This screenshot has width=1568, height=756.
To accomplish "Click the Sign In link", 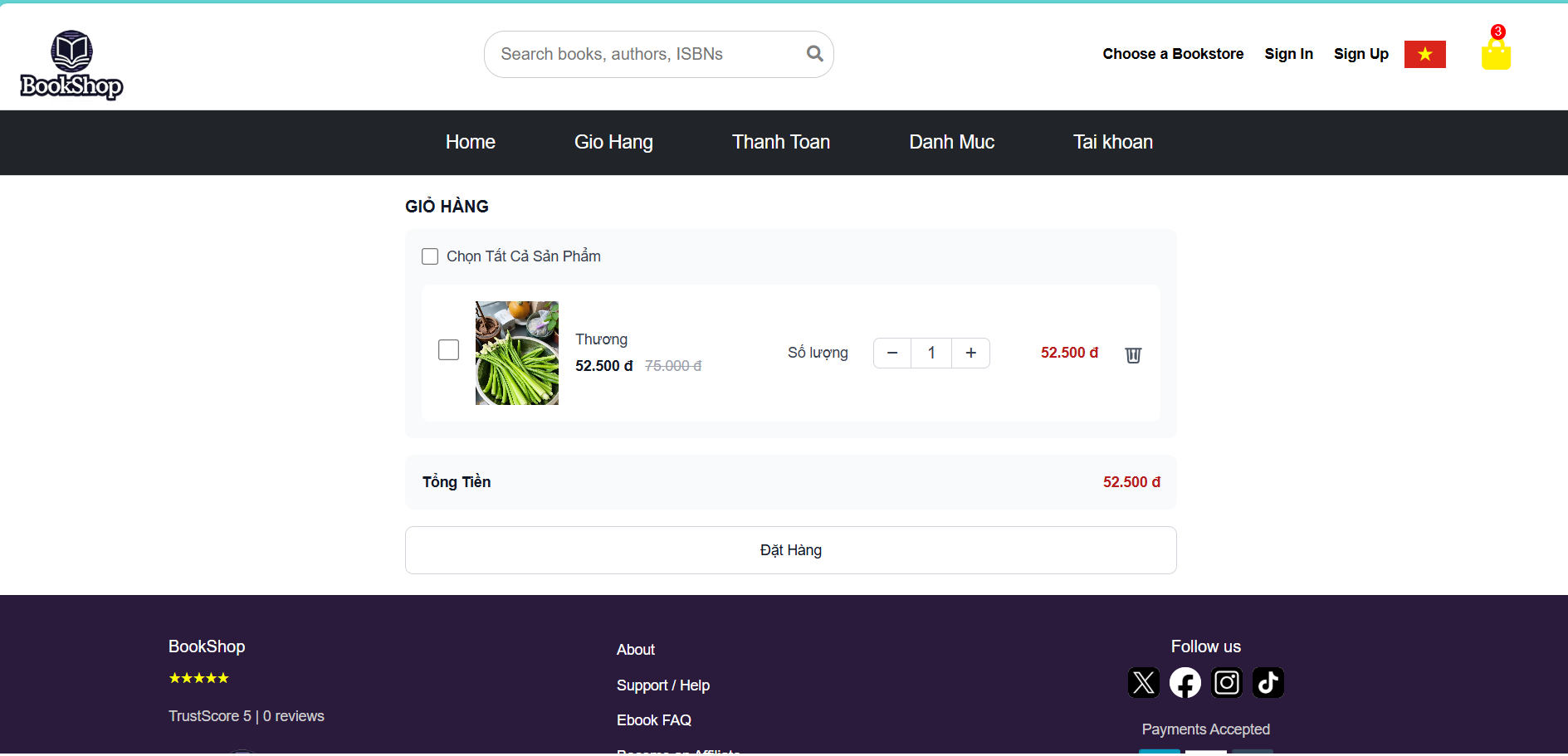I will tap(1288, 54).
